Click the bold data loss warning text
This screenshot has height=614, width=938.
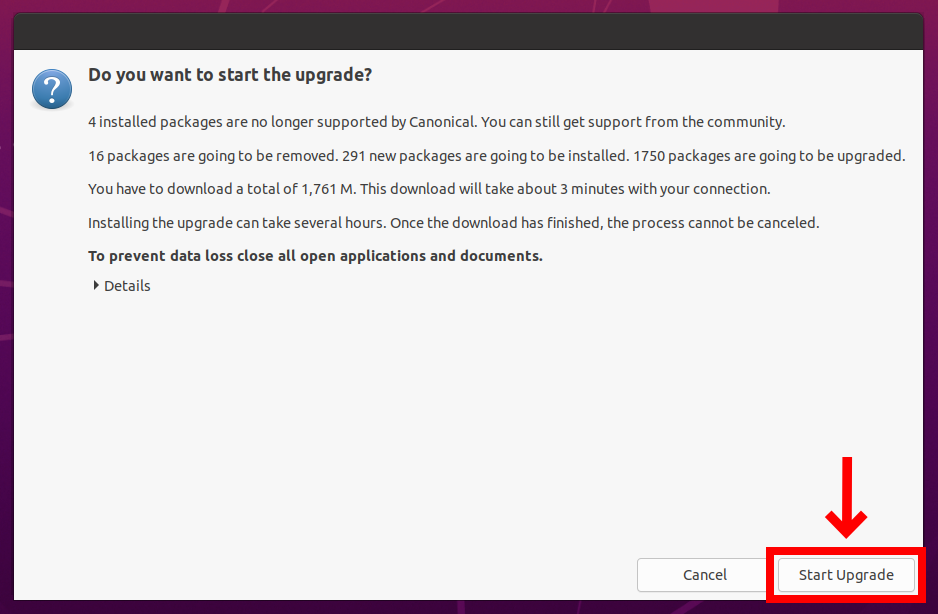315,256
